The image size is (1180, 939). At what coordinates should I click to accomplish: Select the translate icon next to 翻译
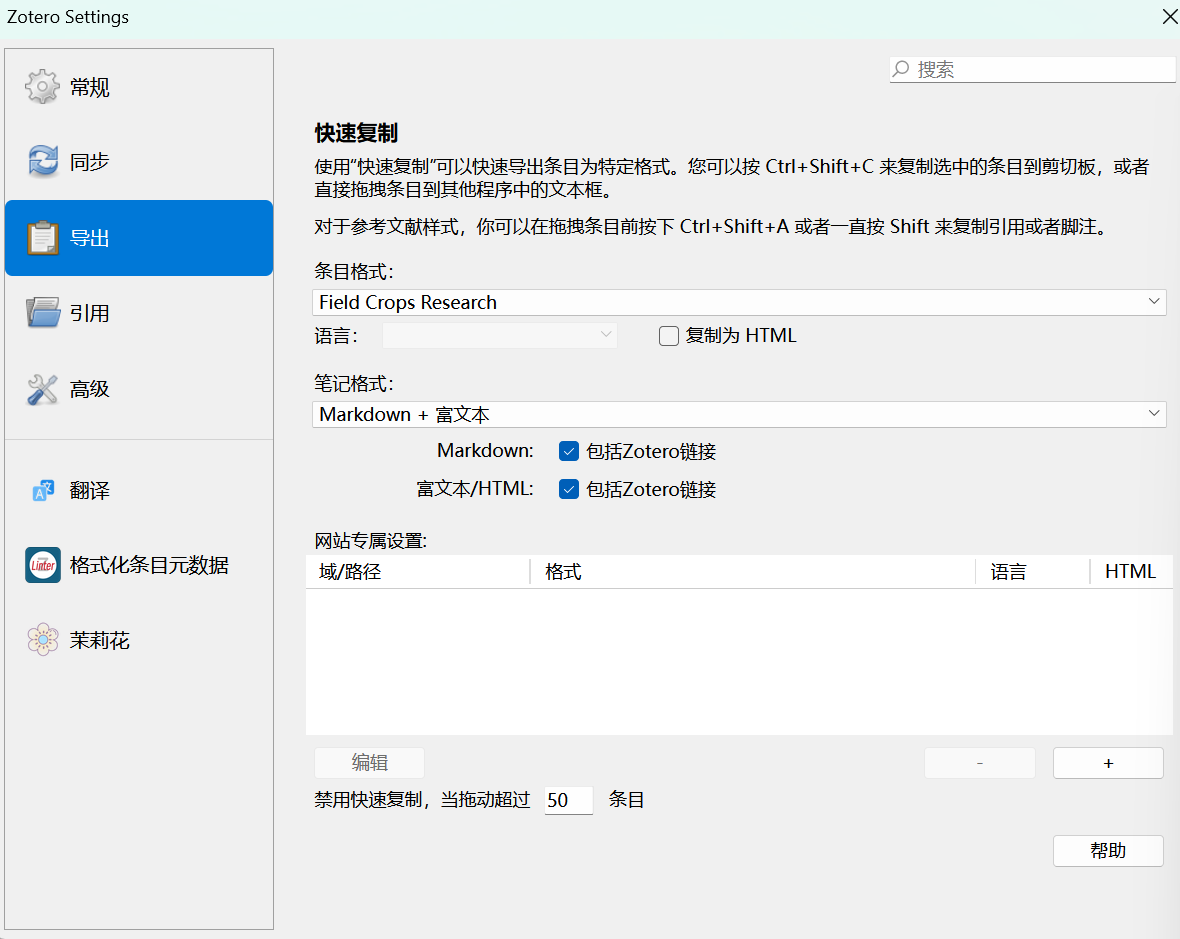pos(42,490)
